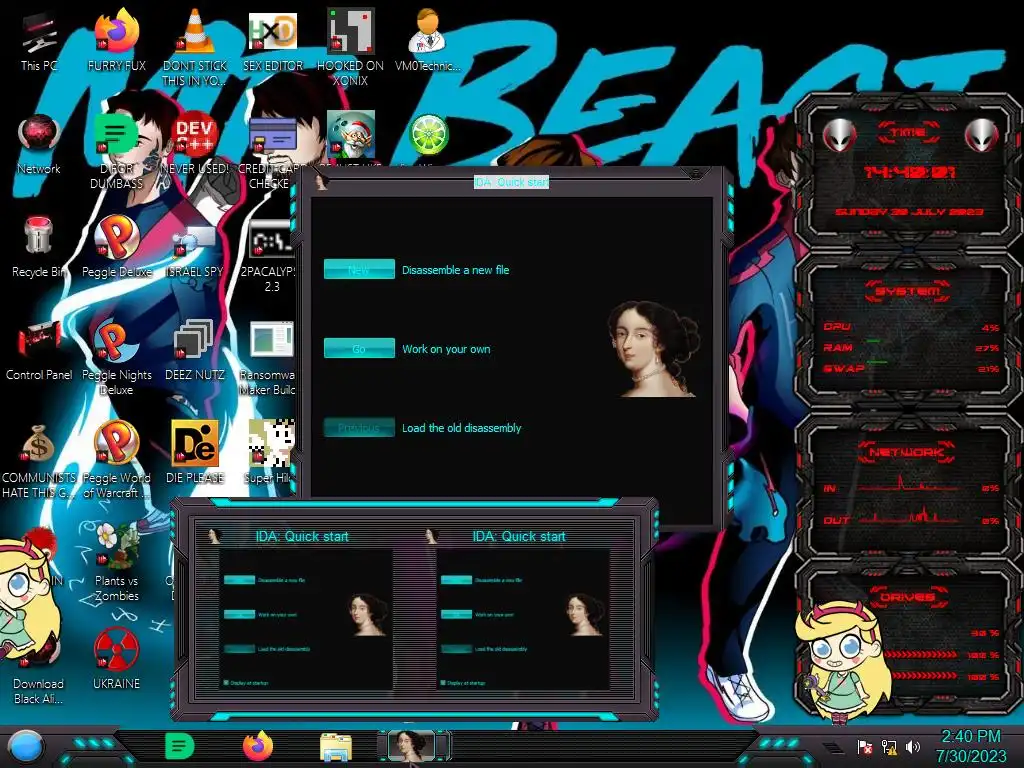Launch Plants vs Zombies from the desktop
This screenshot has height=768, width=1024.
pos(116,563)
